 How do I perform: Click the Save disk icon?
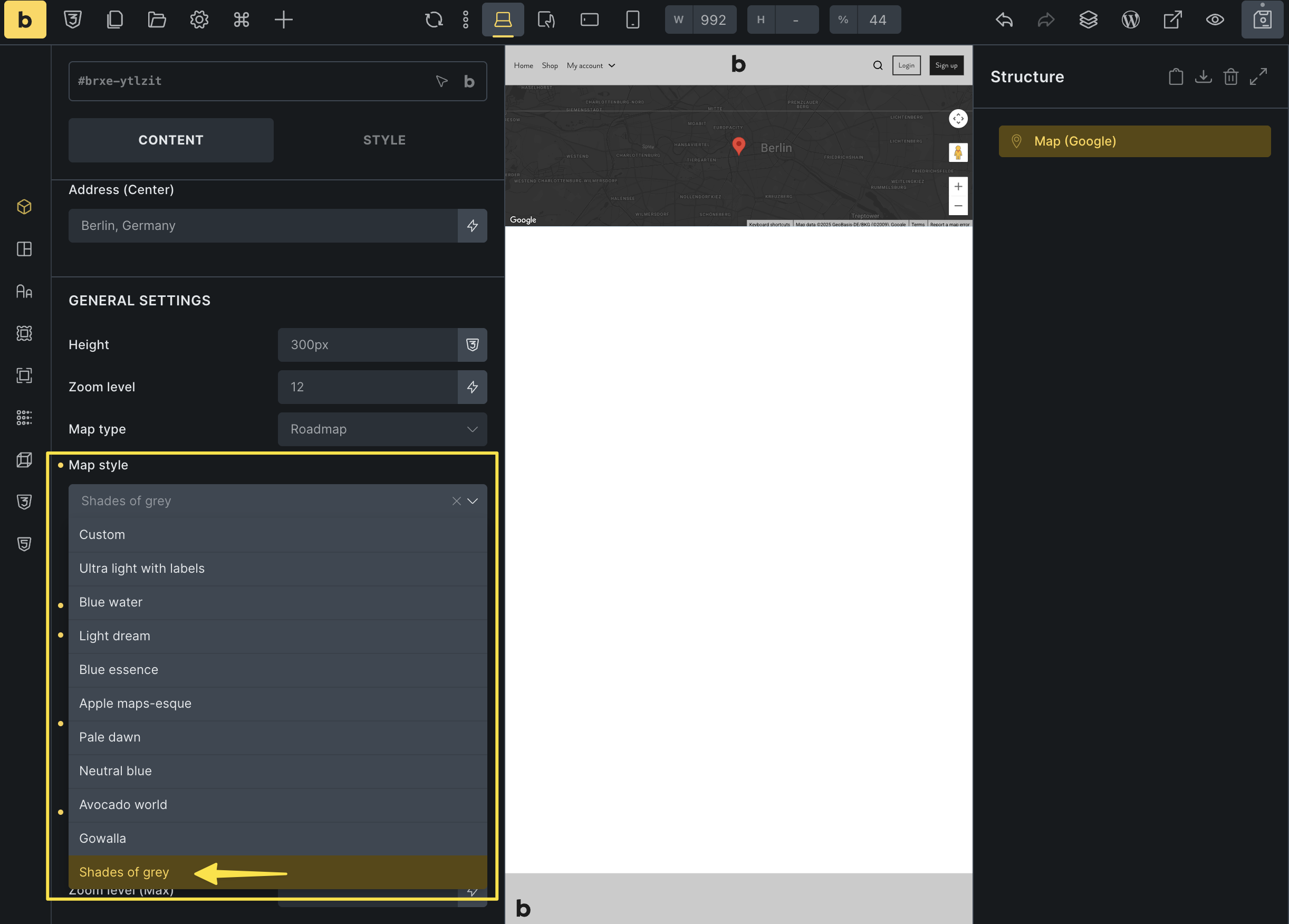pos(1262,20)
